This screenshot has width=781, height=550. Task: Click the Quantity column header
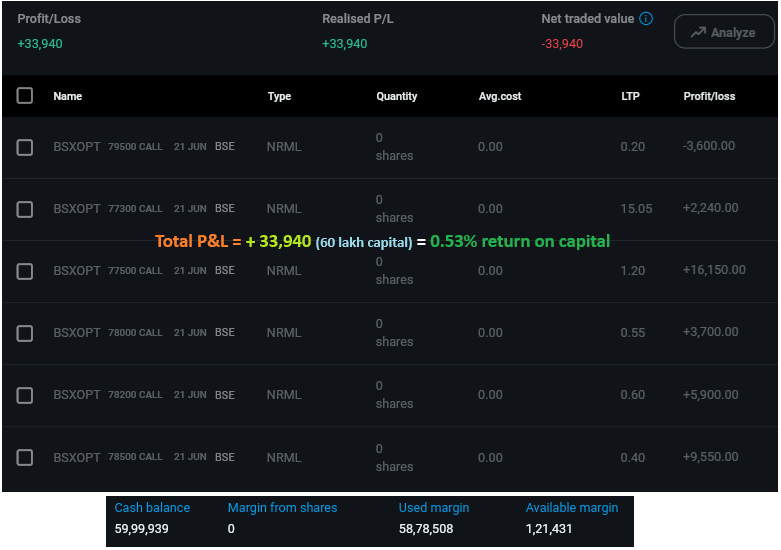[396, 96]
